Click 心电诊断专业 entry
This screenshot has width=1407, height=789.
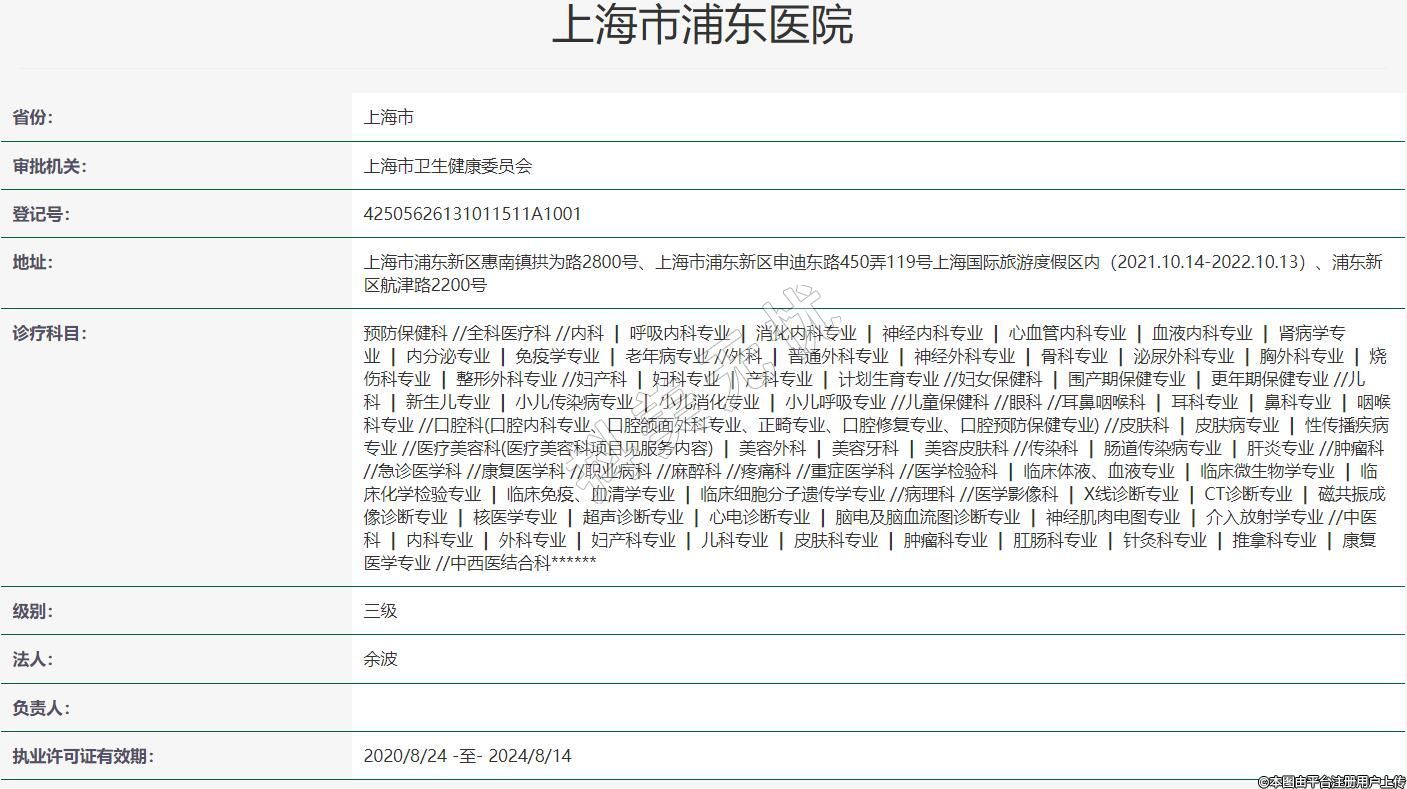click(760, 517)
